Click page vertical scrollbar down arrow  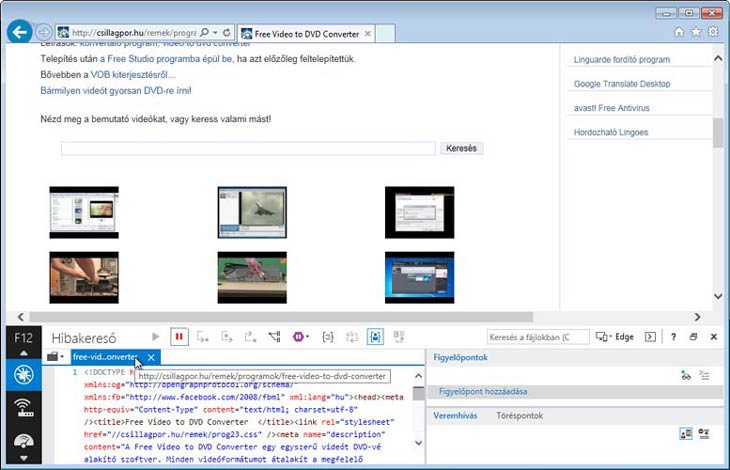pos(718,296)
